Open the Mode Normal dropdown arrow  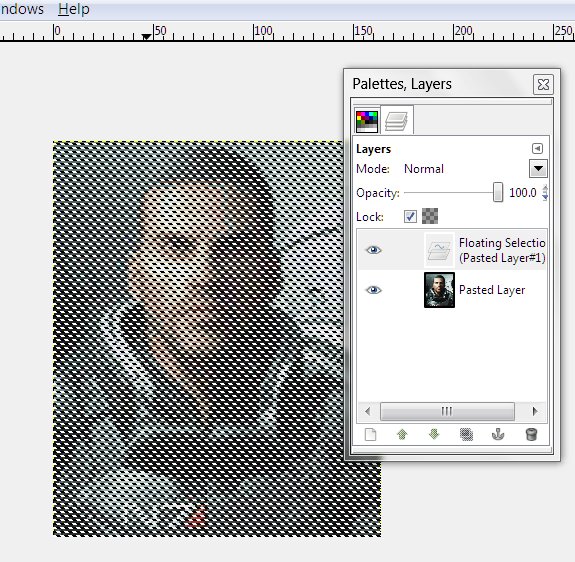point(538,169)
